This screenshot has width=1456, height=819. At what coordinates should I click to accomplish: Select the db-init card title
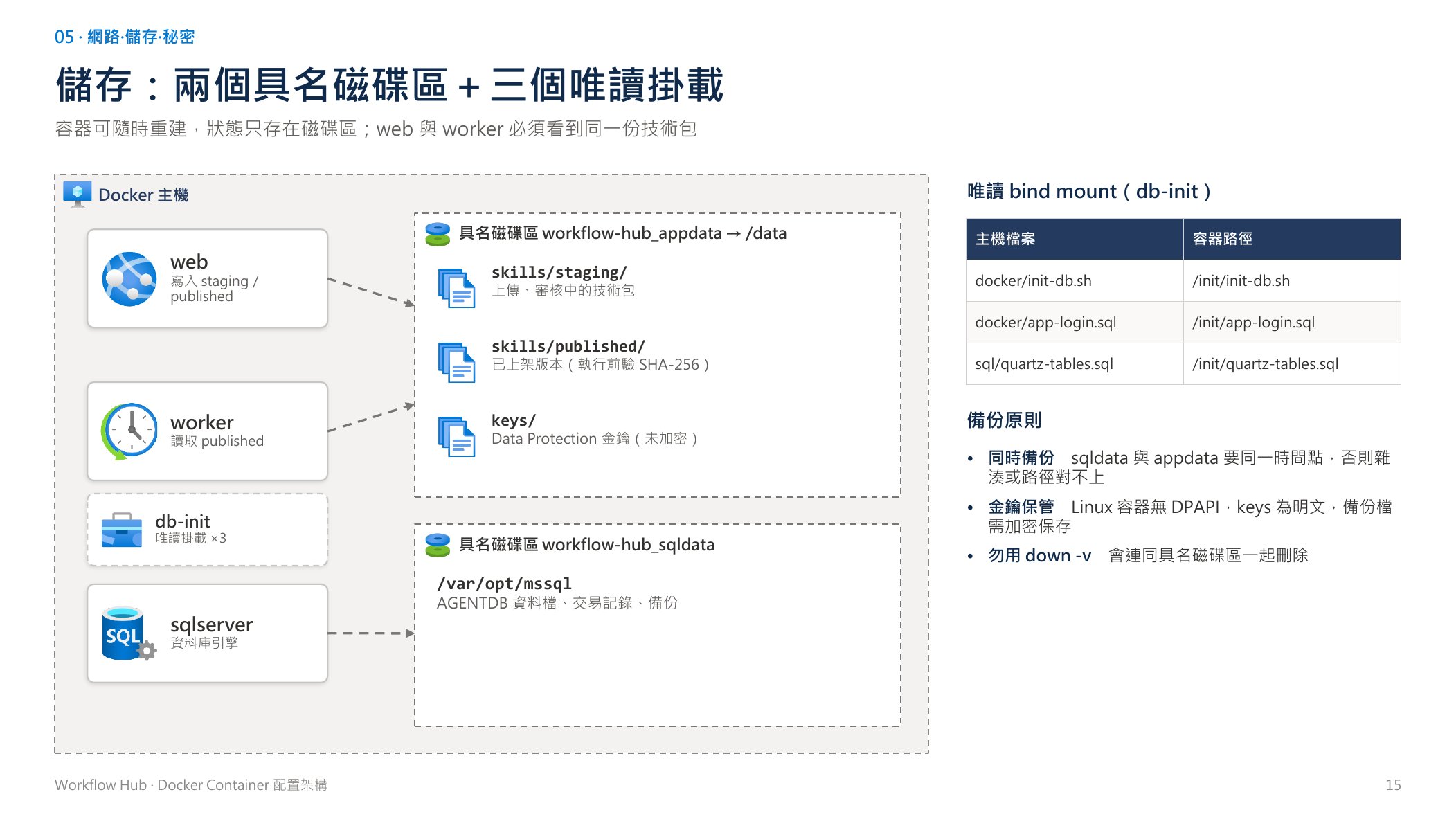pyautogui.click(x=182, y=521)
